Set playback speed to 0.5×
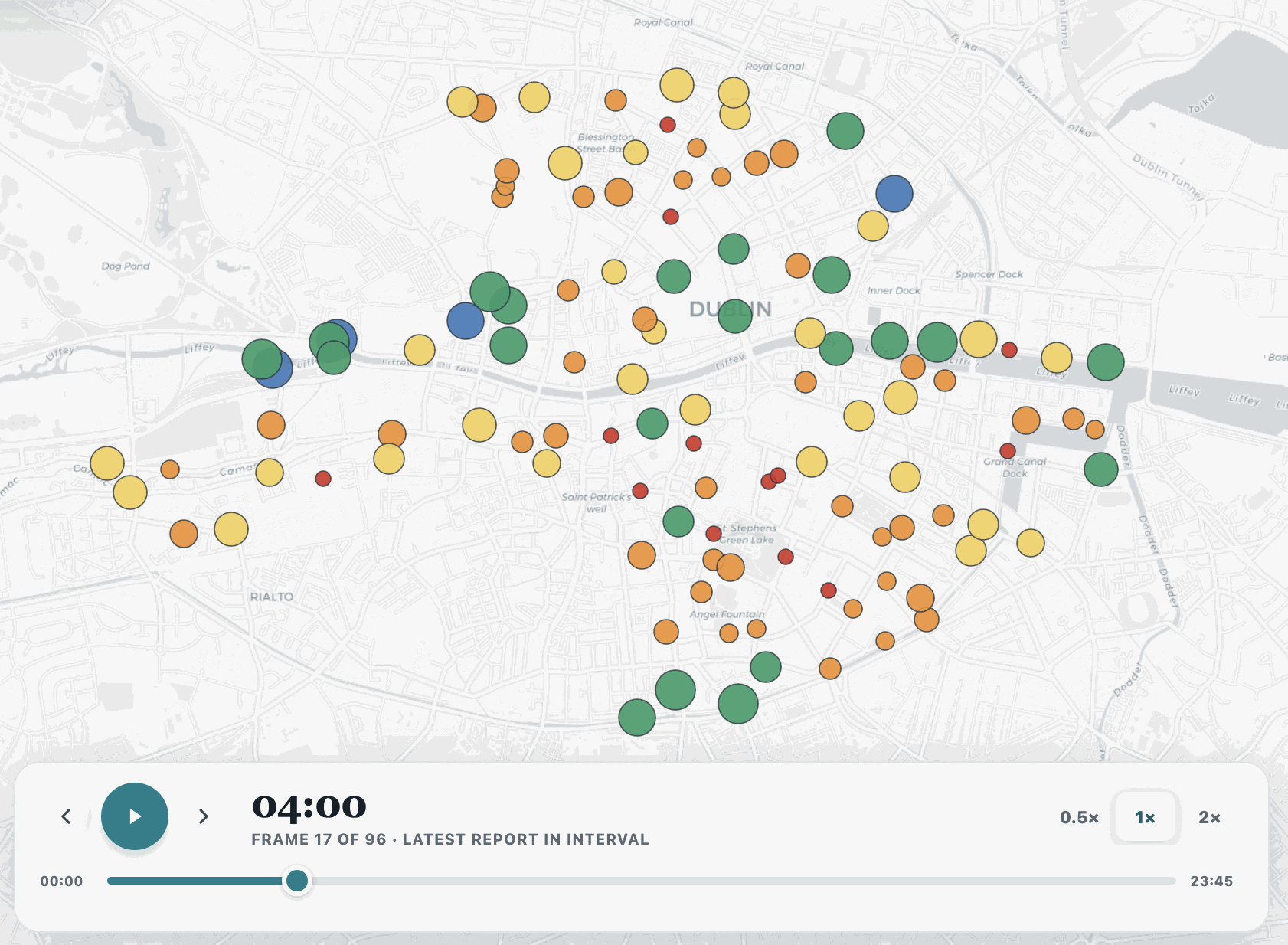The height and width of the screenshot is (945, 1288). tap(1079, 817)
